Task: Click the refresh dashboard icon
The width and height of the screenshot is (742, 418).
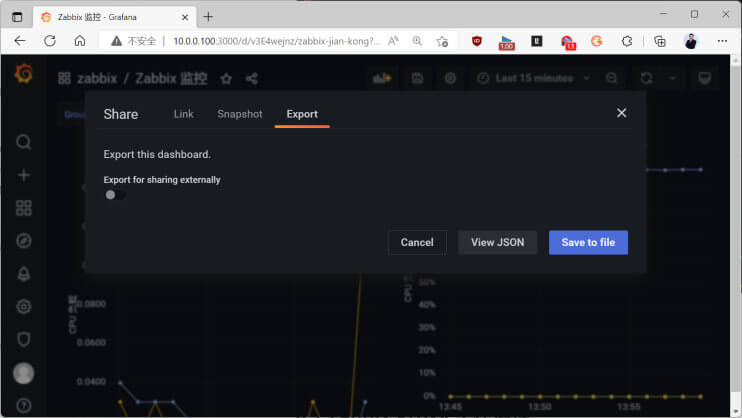Action: (x=646, y=78)
